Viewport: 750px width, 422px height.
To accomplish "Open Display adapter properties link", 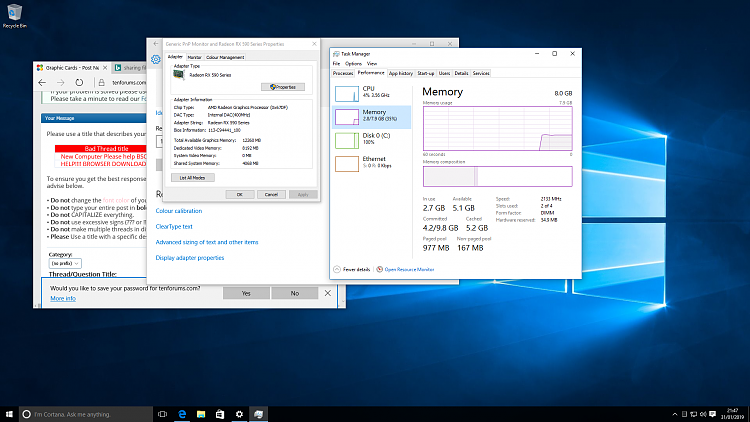I will (189, 258).
